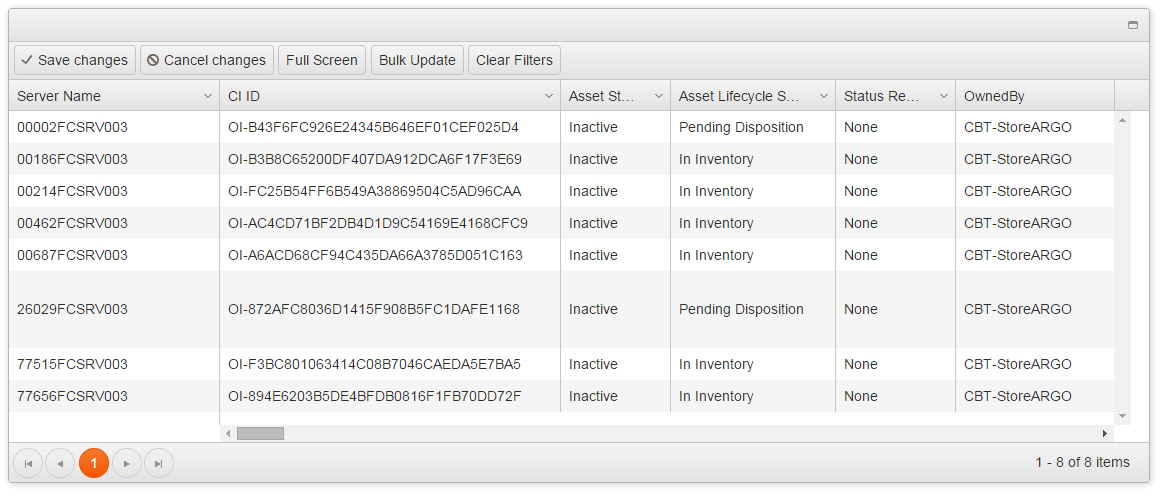
Task: Go to the first page of results
Action: 28,463
